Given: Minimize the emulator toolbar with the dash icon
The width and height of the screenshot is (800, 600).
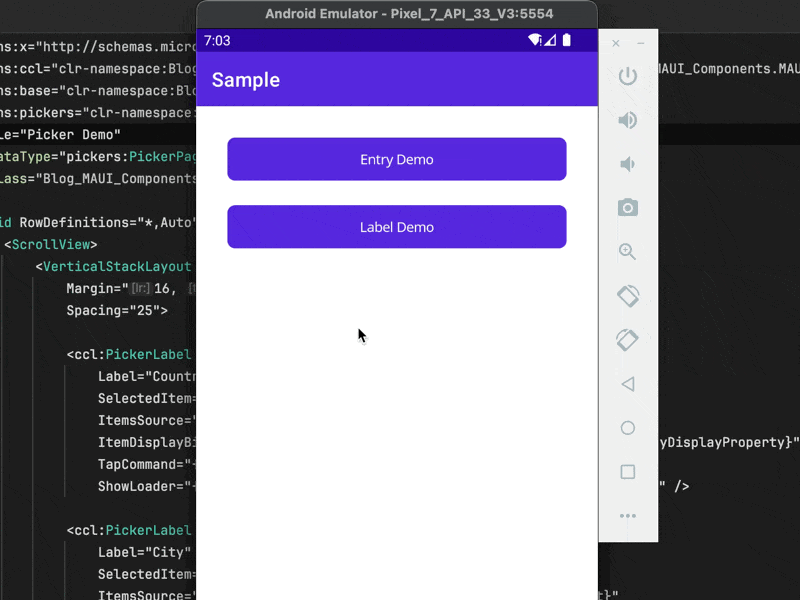Looking at the screenshot, I should [641, 43].
